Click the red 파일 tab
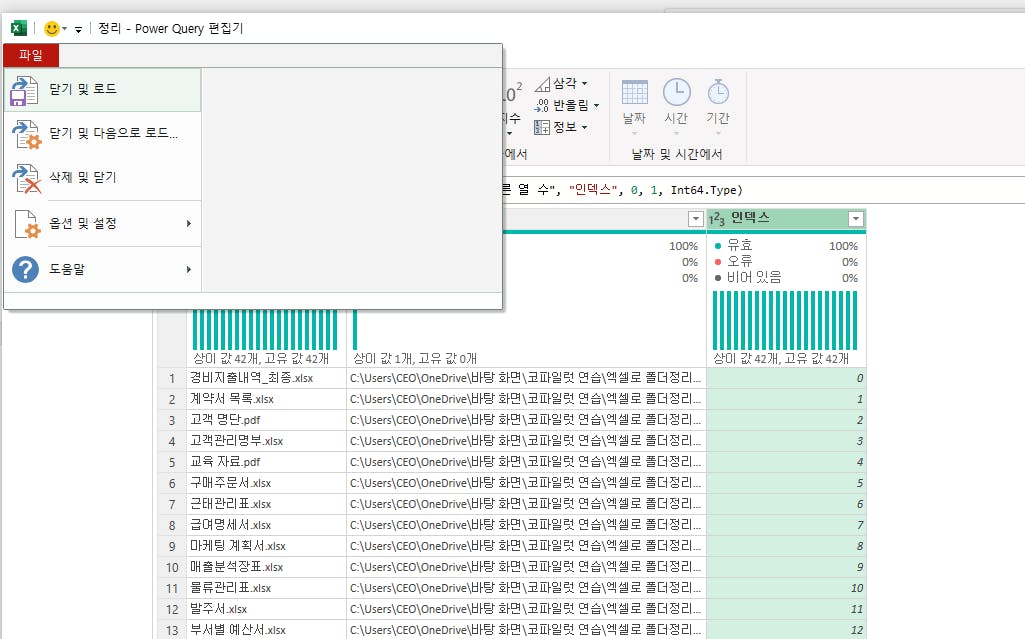This screenshot has height=639, width=1025. tap(31, 56)
